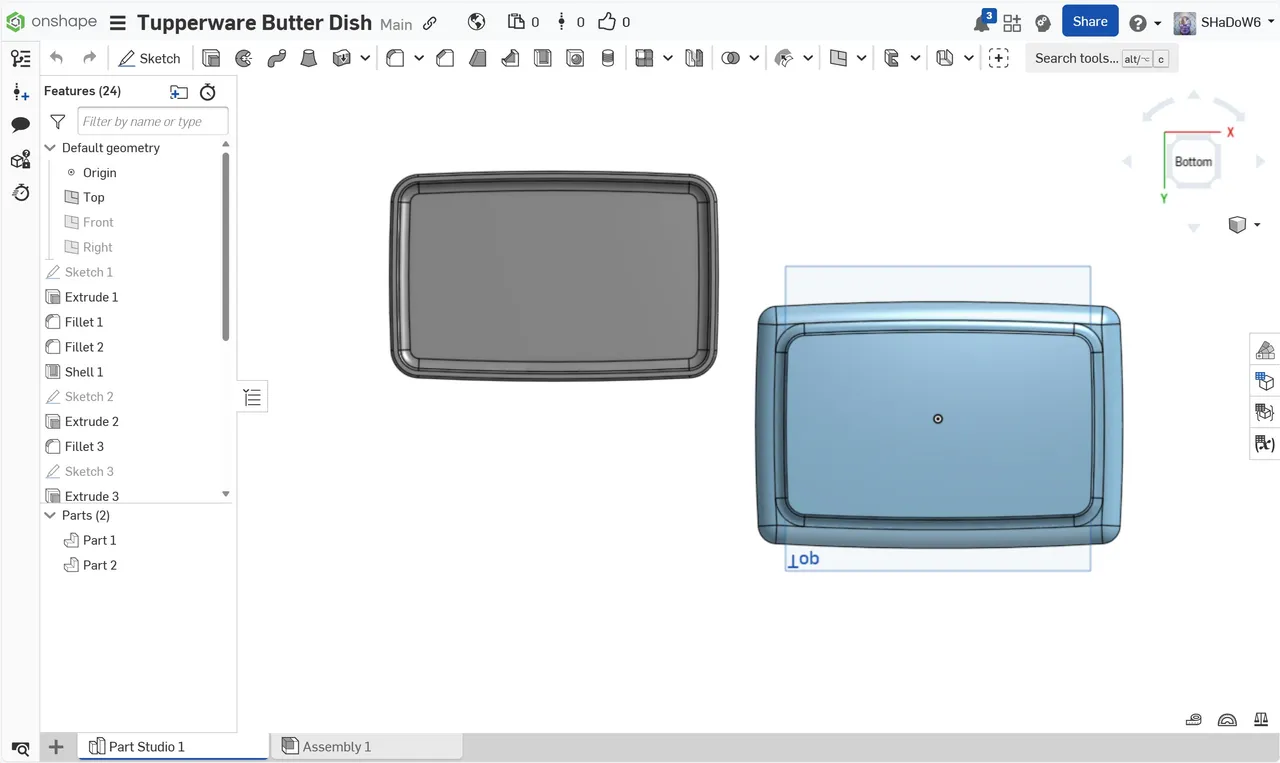Open the Fillet tool
This screenshot has width=1280, height=763.
coord(395,58)
